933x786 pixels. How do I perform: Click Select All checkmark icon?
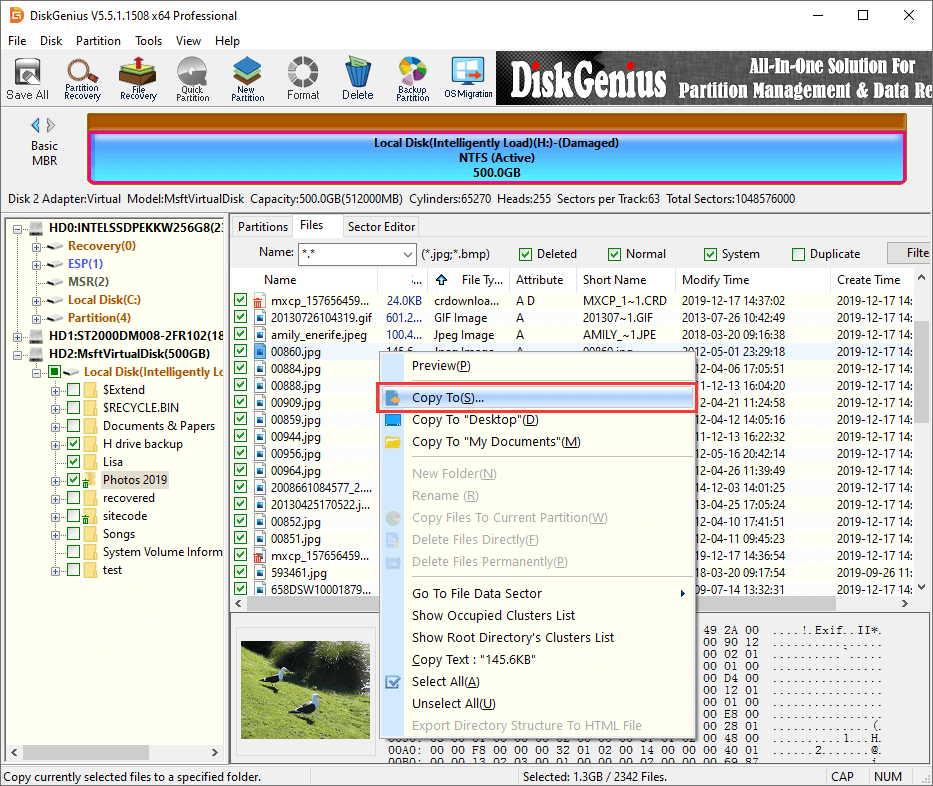pyautogui.click(x=393, y=682)
